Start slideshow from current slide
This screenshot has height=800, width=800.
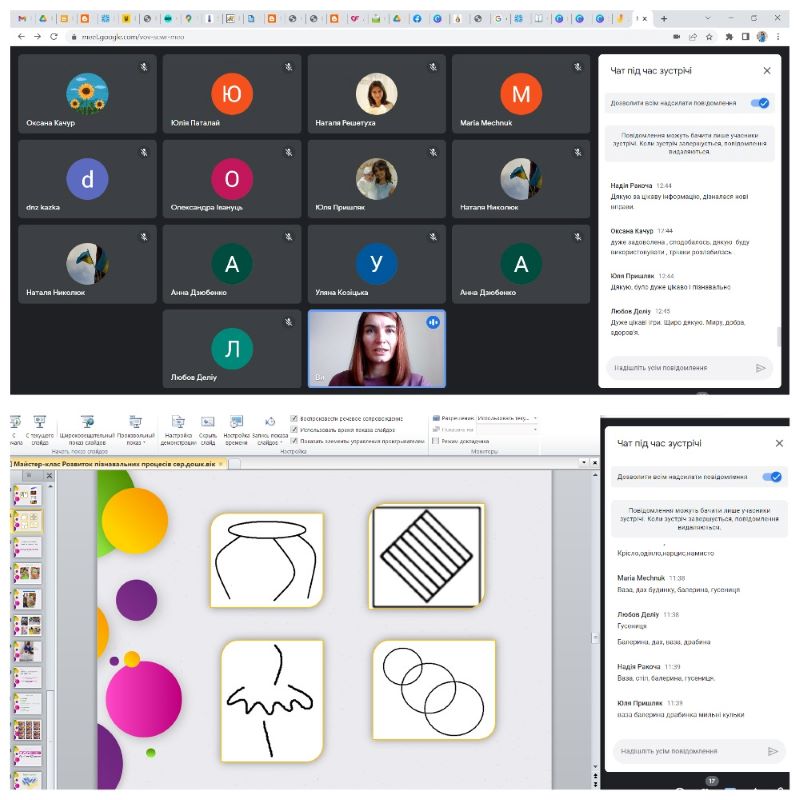[40, 430]
